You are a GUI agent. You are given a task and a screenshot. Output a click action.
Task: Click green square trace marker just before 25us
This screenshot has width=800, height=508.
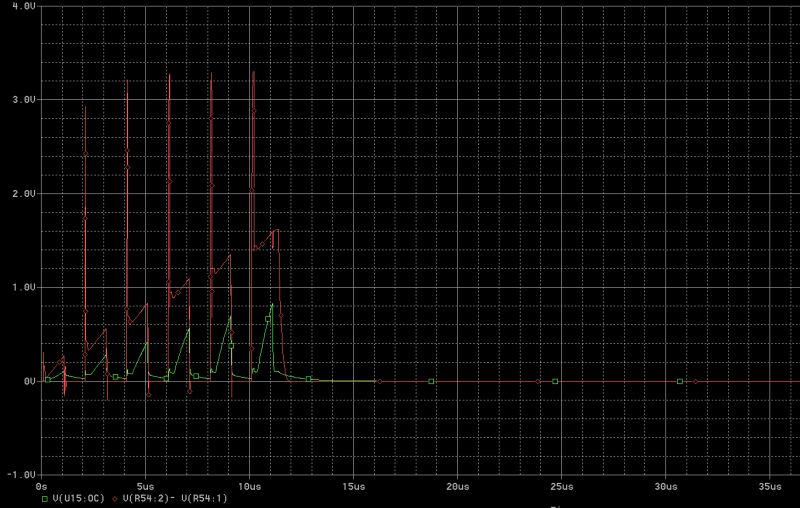[x=555, y=382]
